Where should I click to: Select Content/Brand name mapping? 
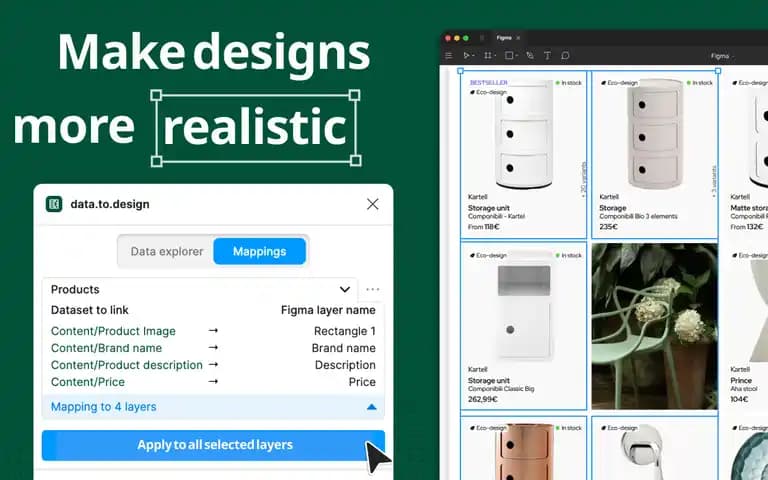pyautogui.click(x=106, y=348)
